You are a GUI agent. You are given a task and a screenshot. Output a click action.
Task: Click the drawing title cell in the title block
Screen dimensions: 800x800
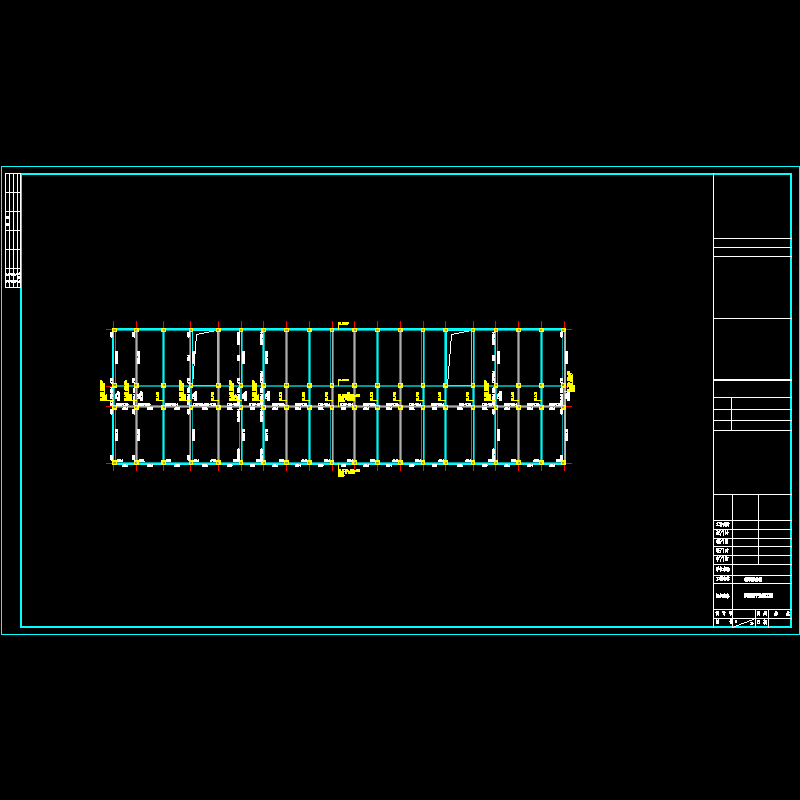click(761, 595)
